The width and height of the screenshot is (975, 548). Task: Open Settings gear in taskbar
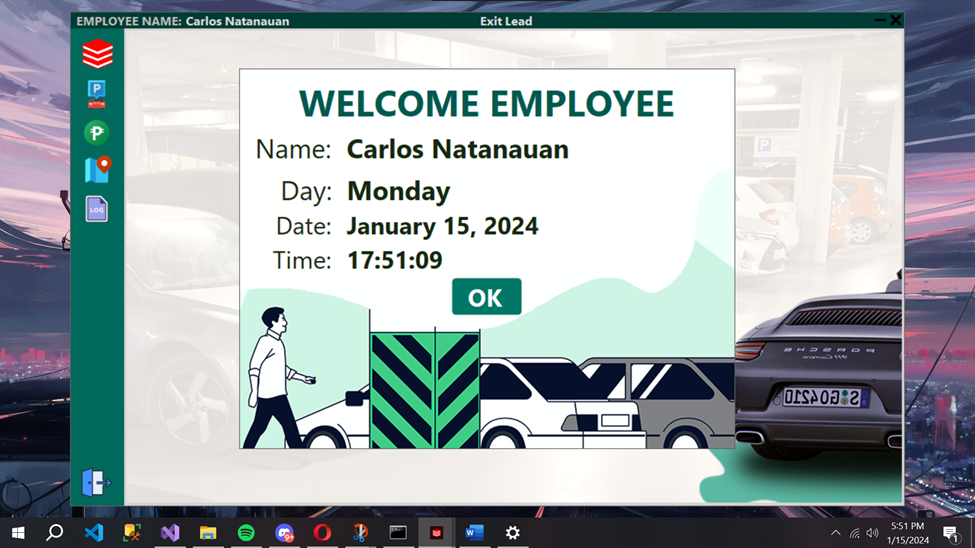coord(512,532)
